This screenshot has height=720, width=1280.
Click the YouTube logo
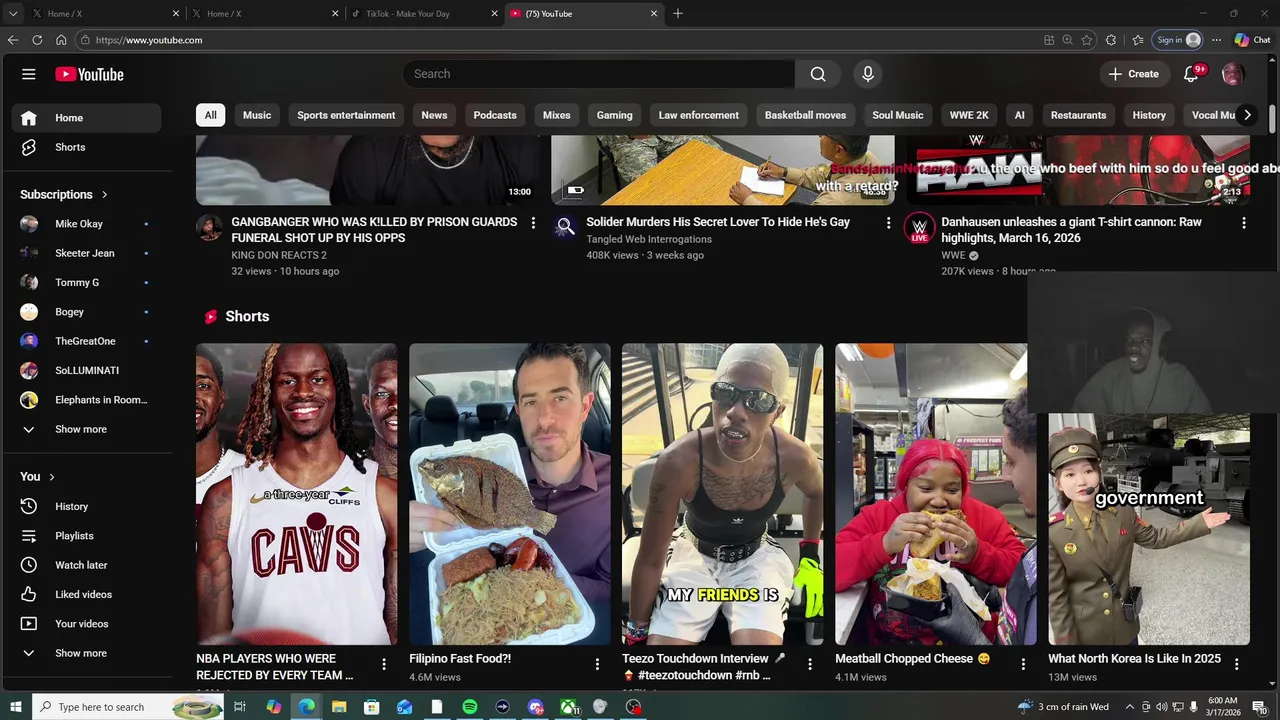coord(89,74)
